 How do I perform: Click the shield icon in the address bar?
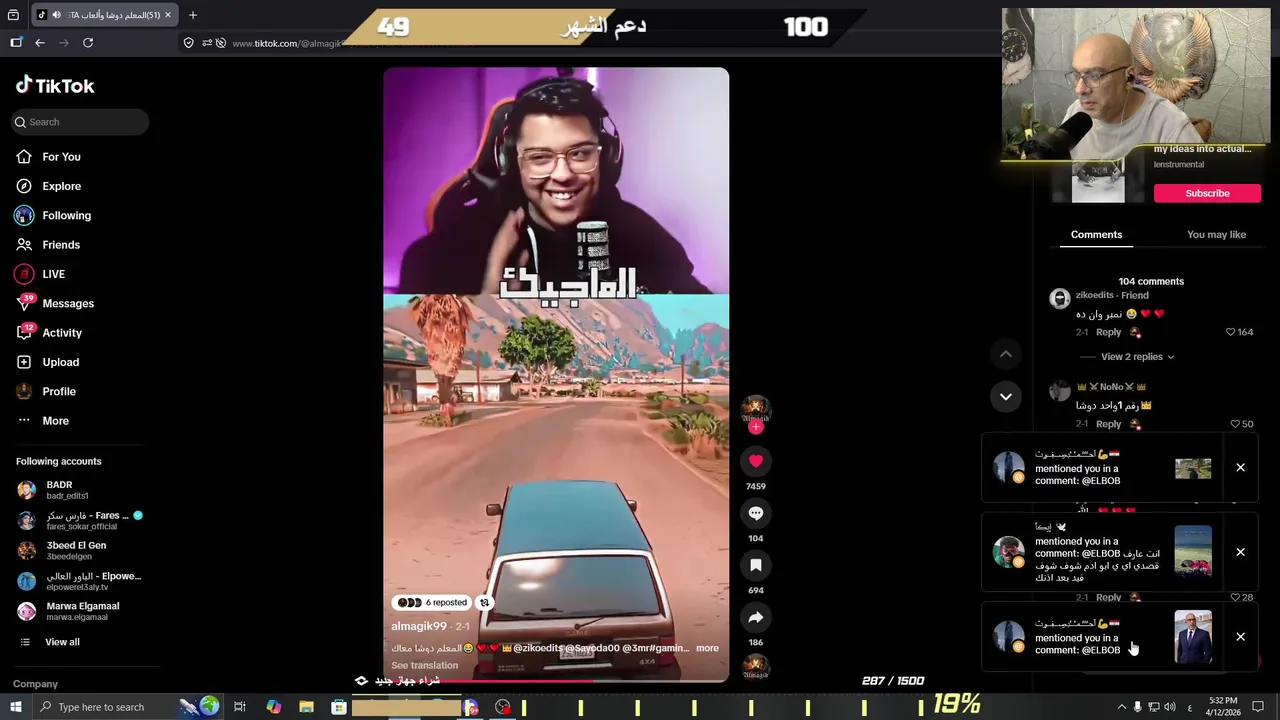pos(188,43)
